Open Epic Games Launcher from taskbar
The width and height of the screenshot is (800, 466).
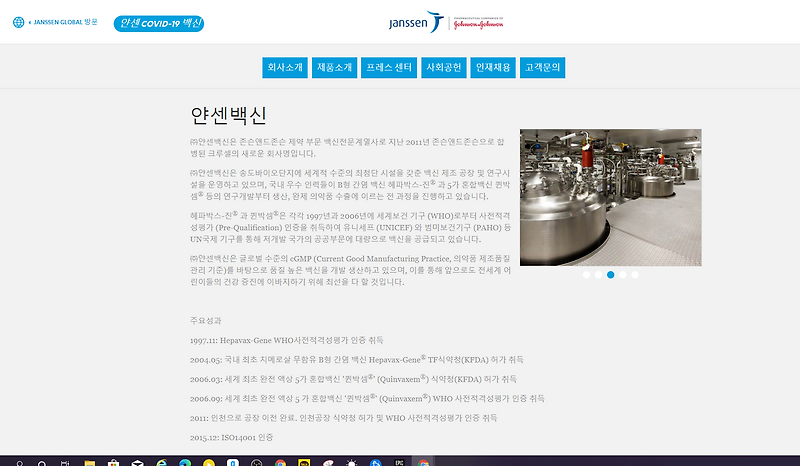(399, 462)
